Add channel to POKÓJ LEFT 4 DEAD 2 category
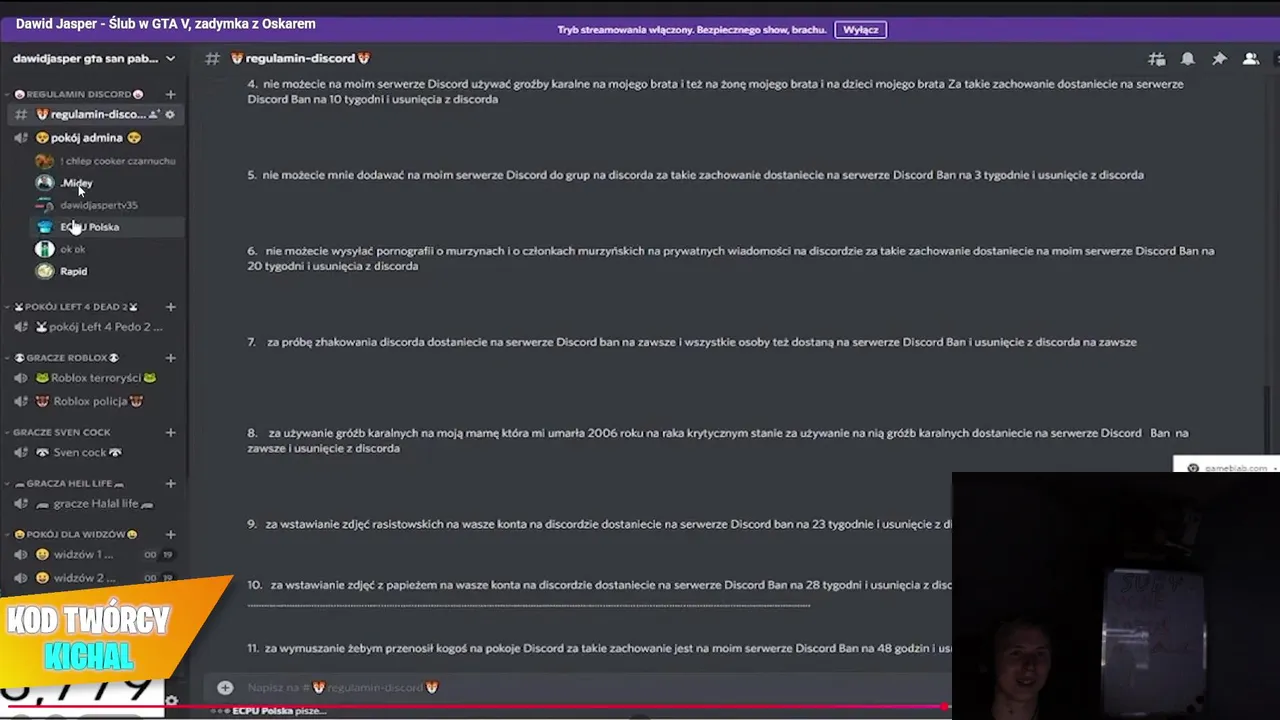Screen dimensions: 1280x720 coord(170,307)
